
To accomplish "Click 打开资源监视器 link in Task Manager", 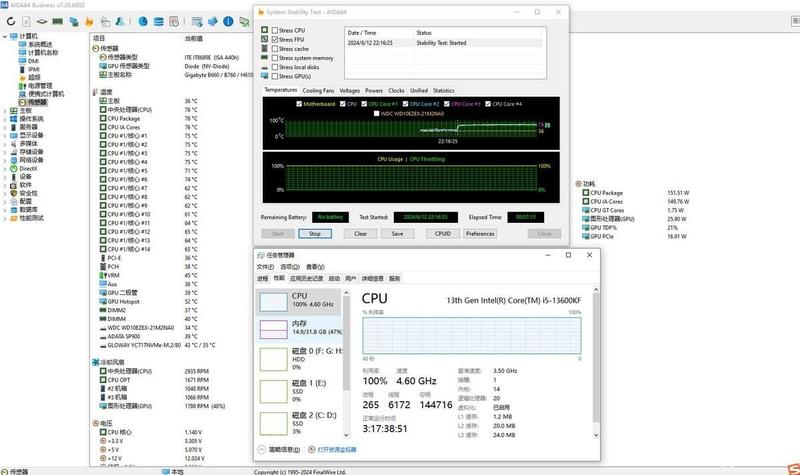I will click(337, 449).
